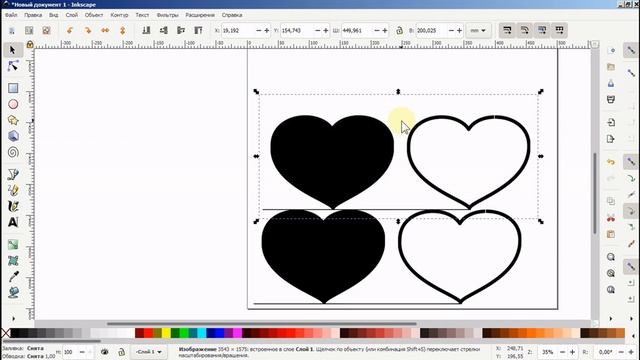Toggle scale rounded corners option
This screenshot has width=640, height=360.
click(524, 31)
